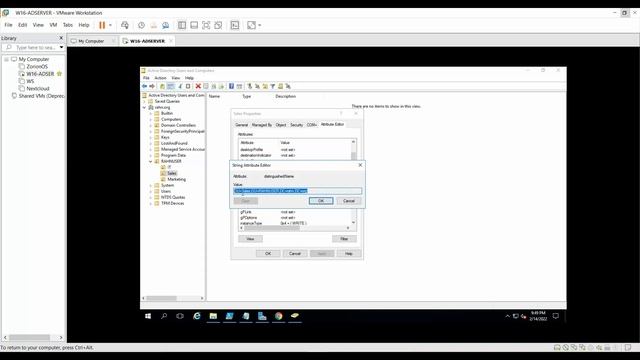Go back in Active Directory Users console
The height and width of the screenshot is (360, 640).
point(144,86)
